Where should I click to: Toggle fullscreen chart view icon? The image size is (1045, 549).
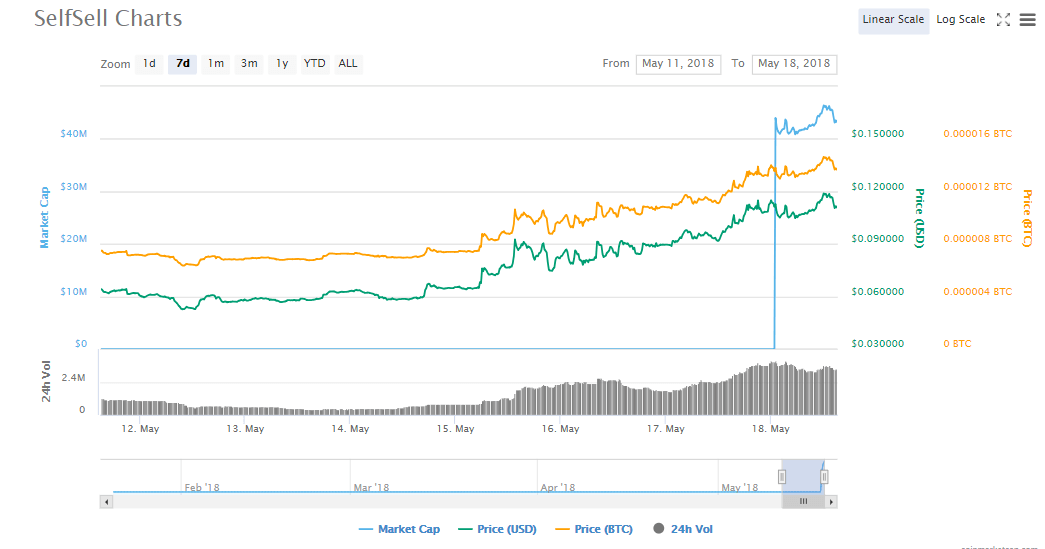click(1004, 20)
